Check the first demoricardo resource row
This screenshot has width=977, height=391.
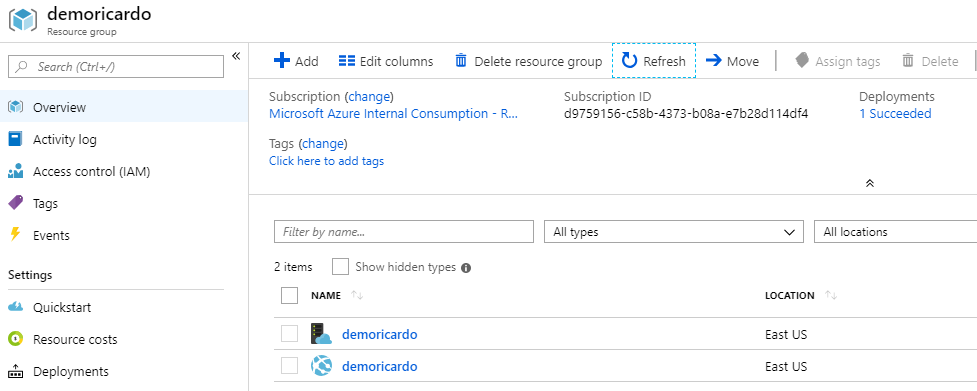(290, 334)
